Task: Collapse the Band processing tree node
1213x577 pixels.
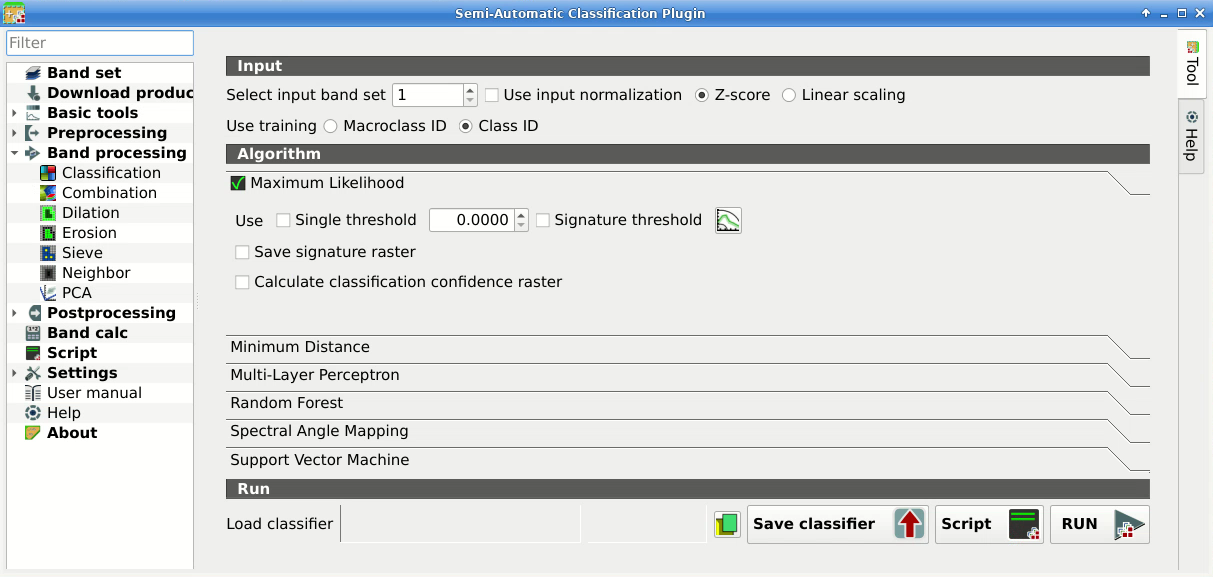Action: point(14,153)
